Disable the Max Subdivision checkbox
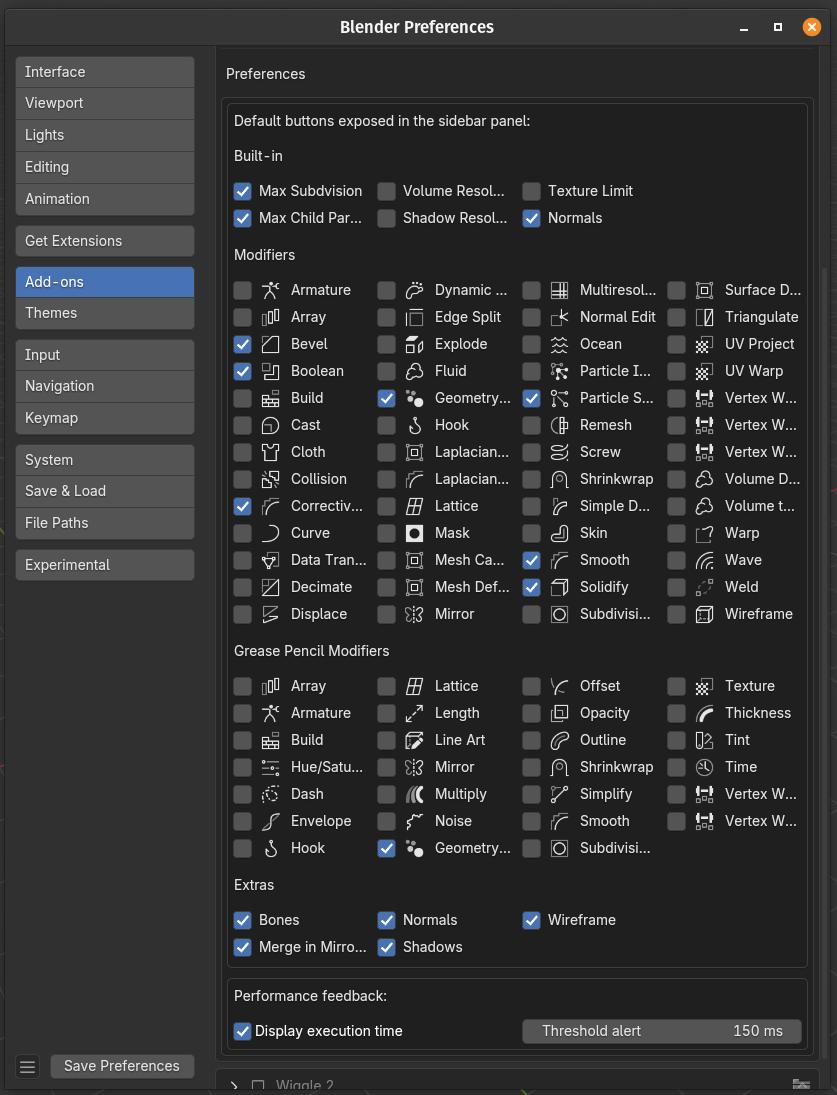This screenshot has height=1095, width=837. pos(242,191)
